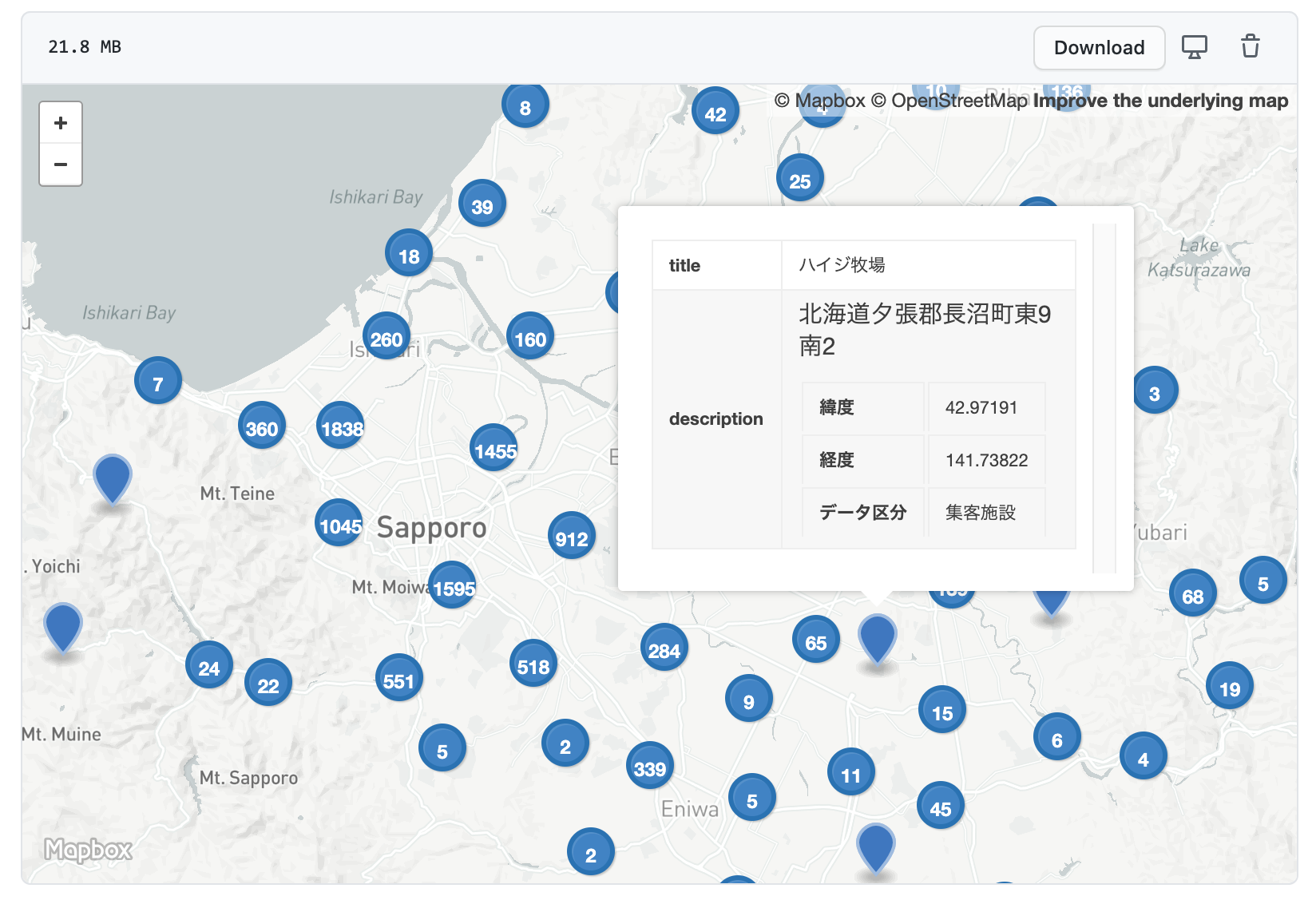This screenshot has height=904, width=1316.
Task: Click the popup title value ハイジ牧場
Action: point(842,265)
